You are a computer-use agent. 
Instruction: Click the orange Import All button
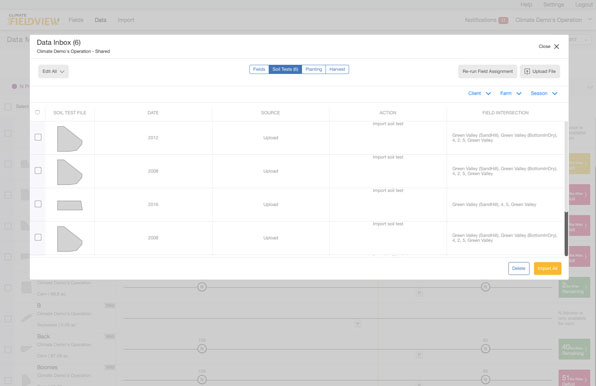pos(547,268)
